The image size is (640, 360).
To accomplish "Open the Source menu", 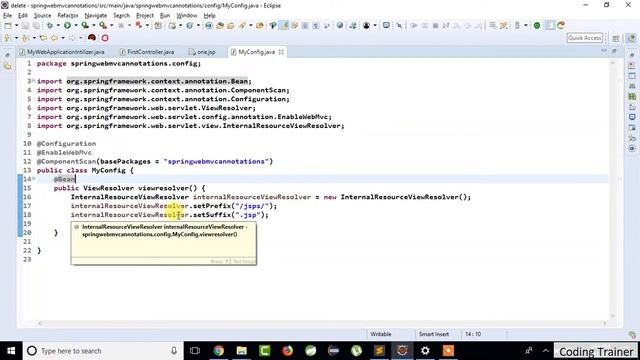I will point(42,16).
